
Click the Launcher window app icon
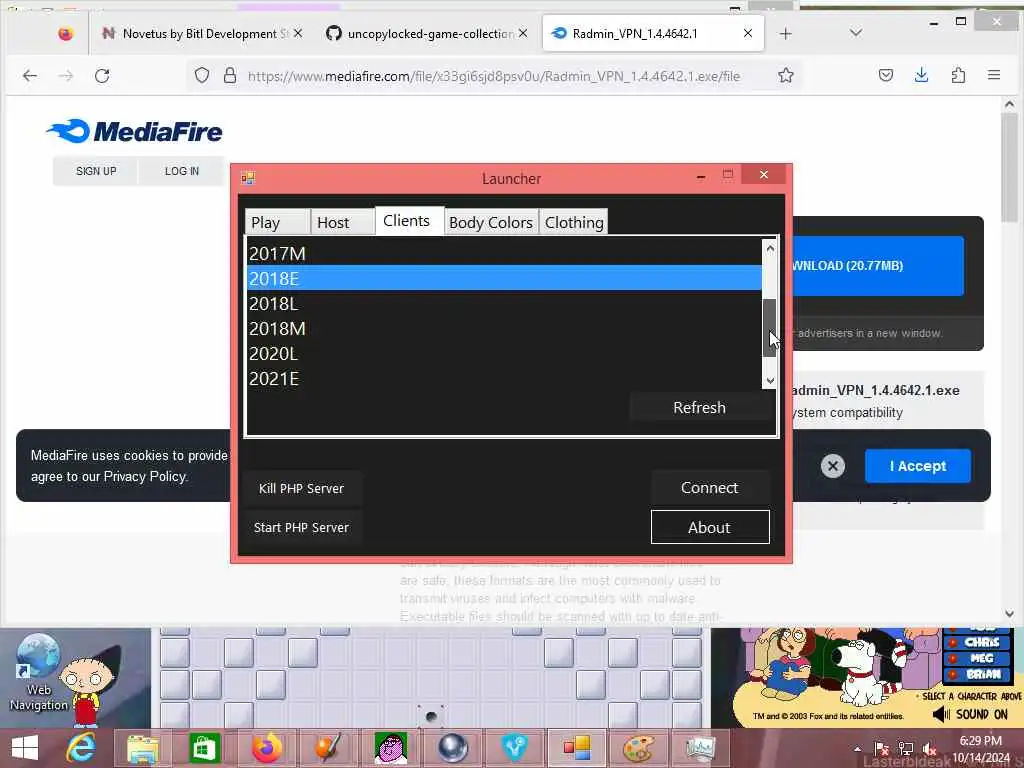pos(248,178)
